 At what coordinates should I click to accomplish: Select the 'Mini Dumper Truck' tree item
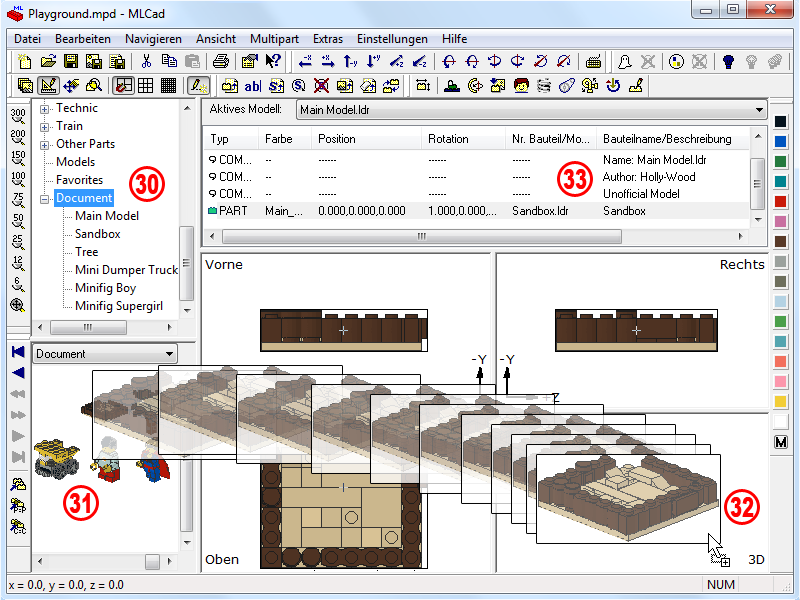click(x=126, y=270)
